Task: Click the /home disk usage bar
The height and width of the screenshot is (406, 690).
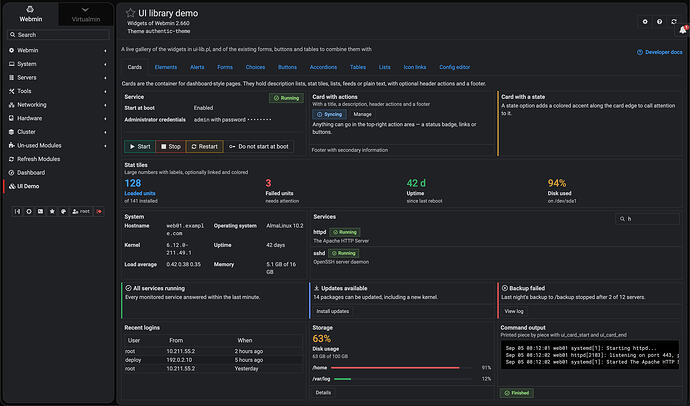Action: [401, 368]
